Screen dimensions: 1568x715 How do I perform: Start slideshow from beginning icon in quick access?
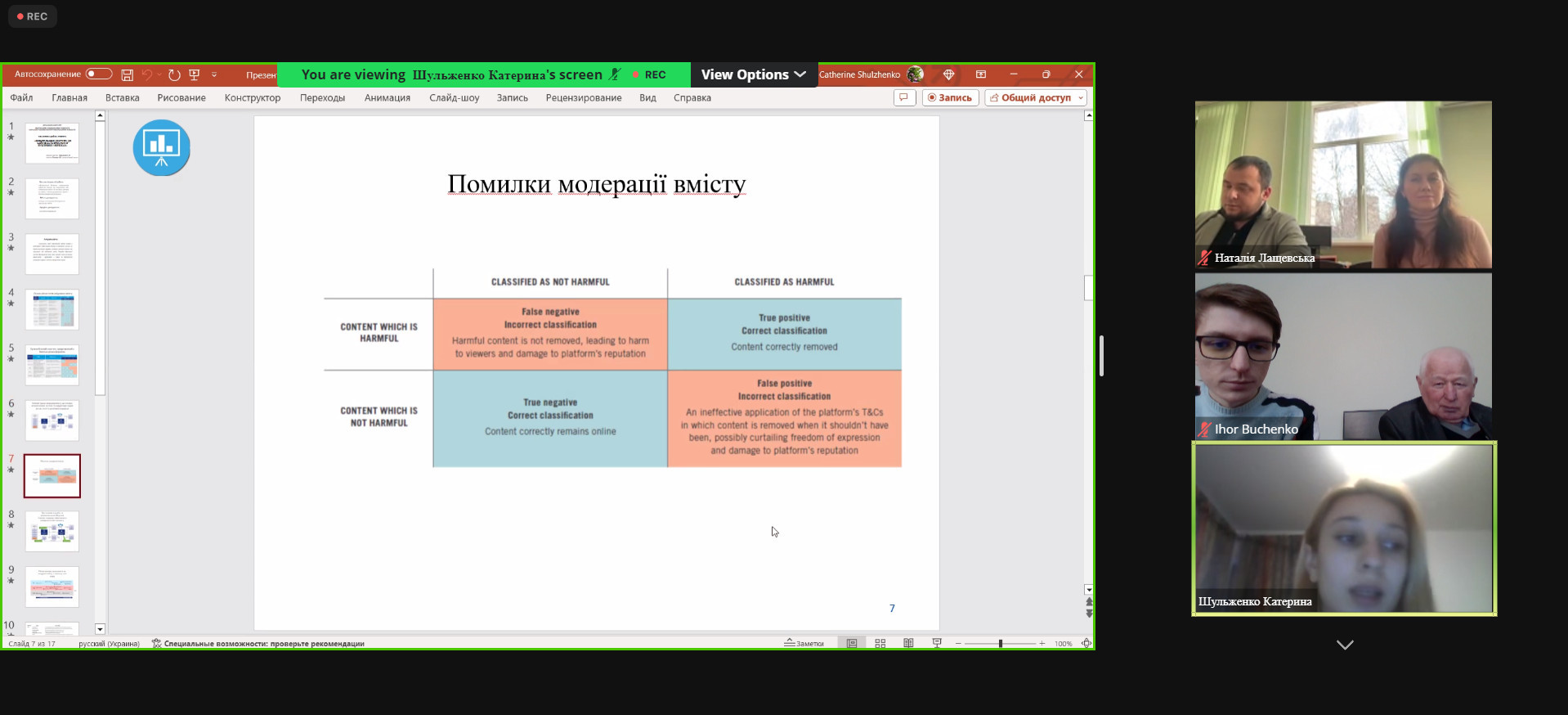(195, 74)
